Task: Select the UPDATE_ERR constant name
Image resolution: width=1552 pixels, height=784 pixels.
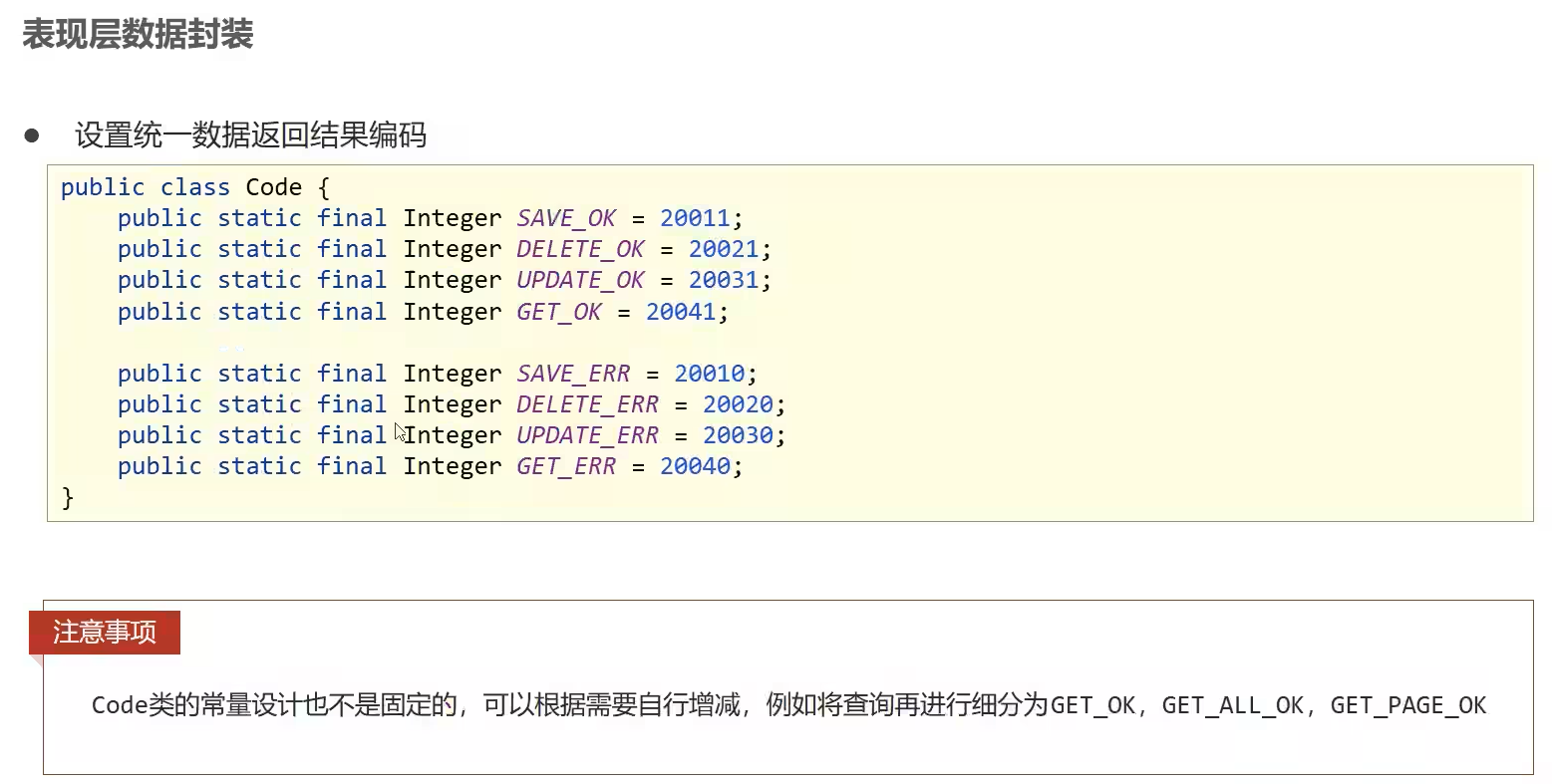Action: pyautogui.click(x=587, y=435)
